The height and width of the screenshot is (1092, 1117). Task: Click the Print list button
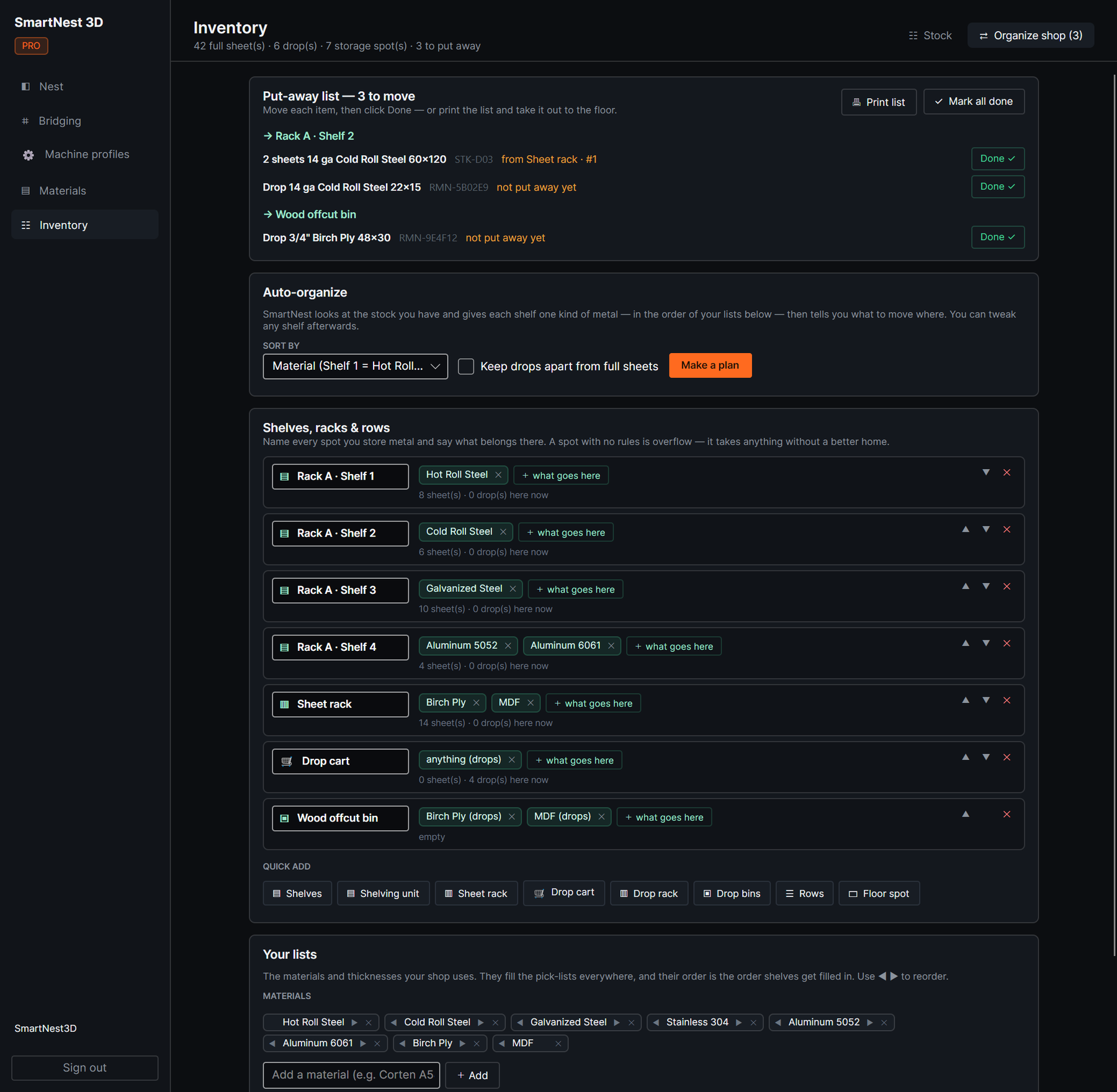[x=879, y=102]
